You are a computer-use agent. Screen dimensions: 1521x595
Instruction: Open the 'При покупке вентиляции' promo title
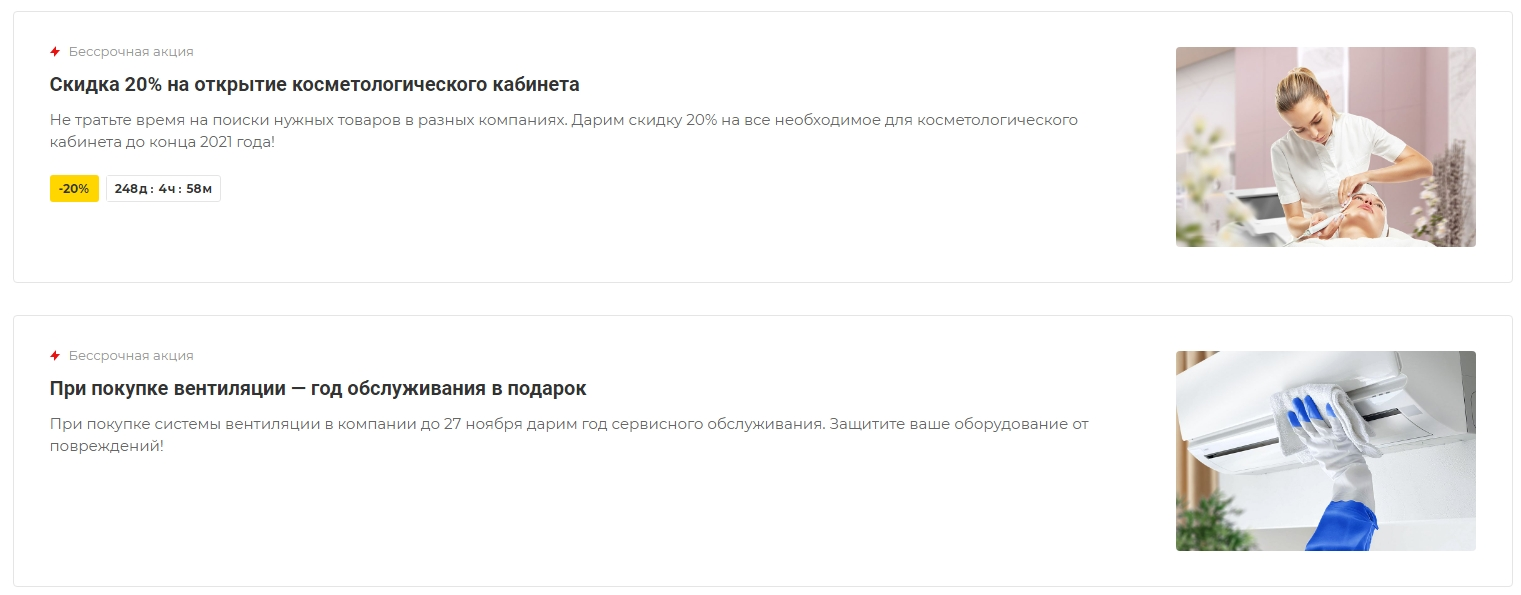click(318, 388)
